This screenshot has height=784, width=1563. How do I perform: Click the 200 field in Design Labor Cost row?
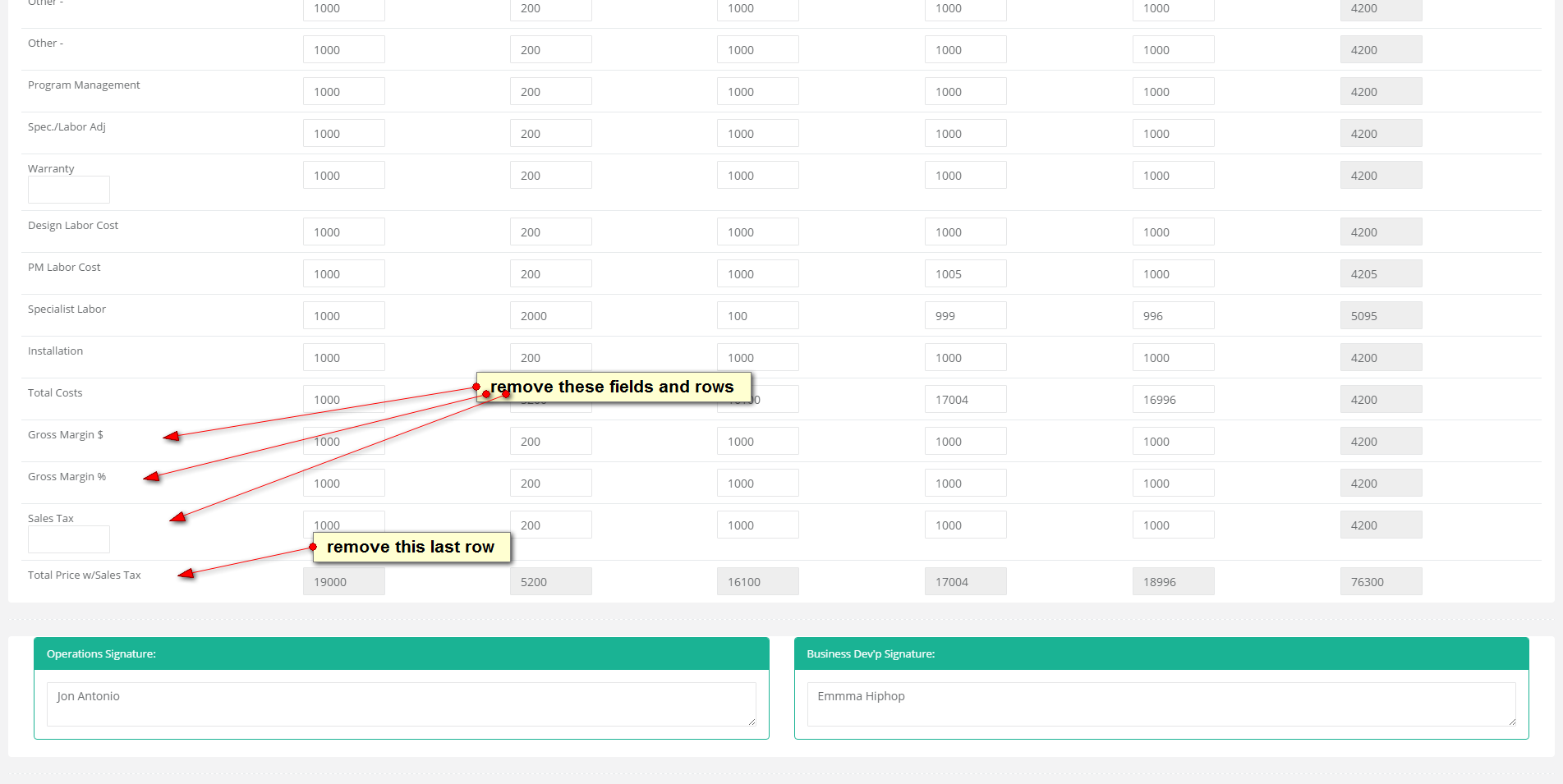[x=551, y=232]
